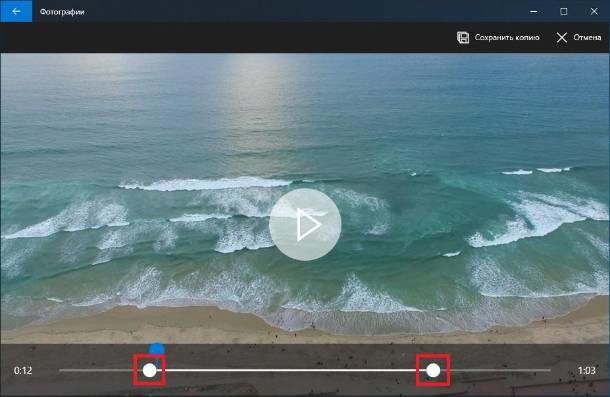This screenshot has width=610, height=397.
Task: Click the timeline track between the trim handles
Action: coord(291,370)
